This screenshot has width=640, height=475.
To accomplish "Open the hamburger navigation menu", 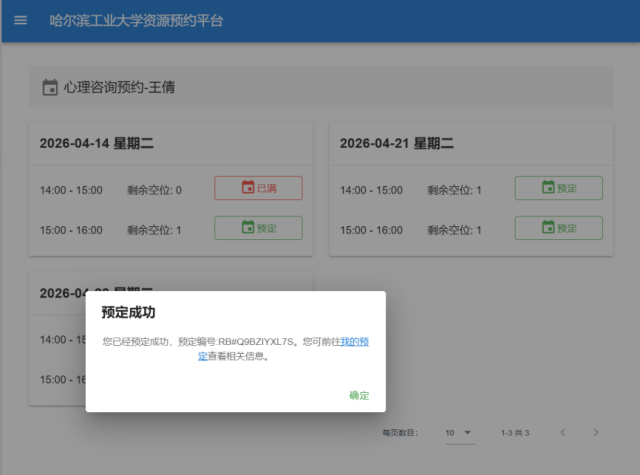I will coord(20,21).
